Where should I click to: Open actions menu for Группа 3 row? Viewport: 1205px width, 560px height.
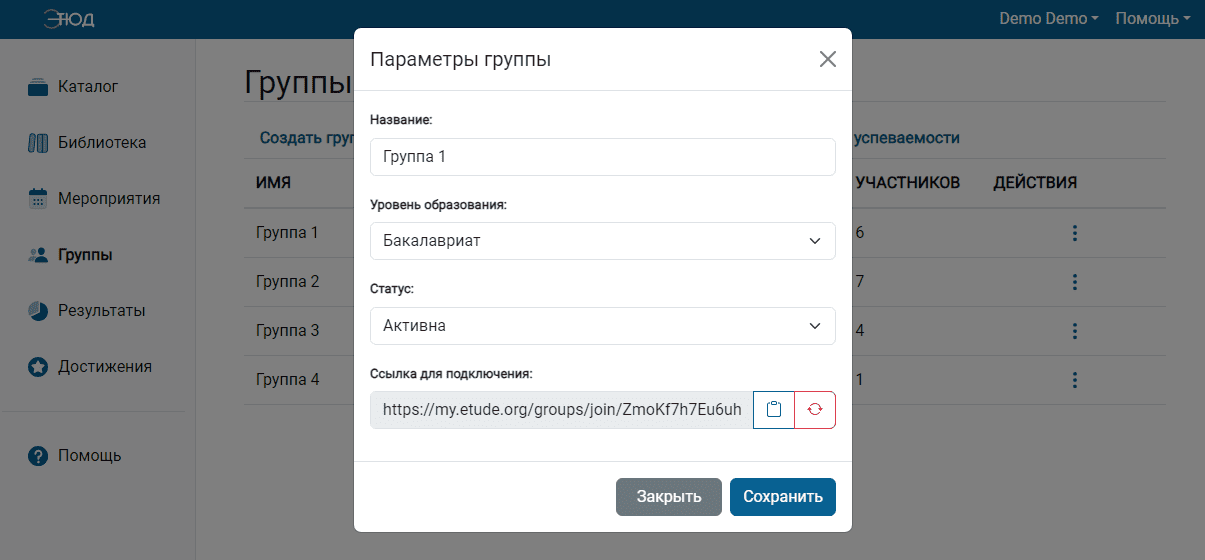click(1075, 331)
